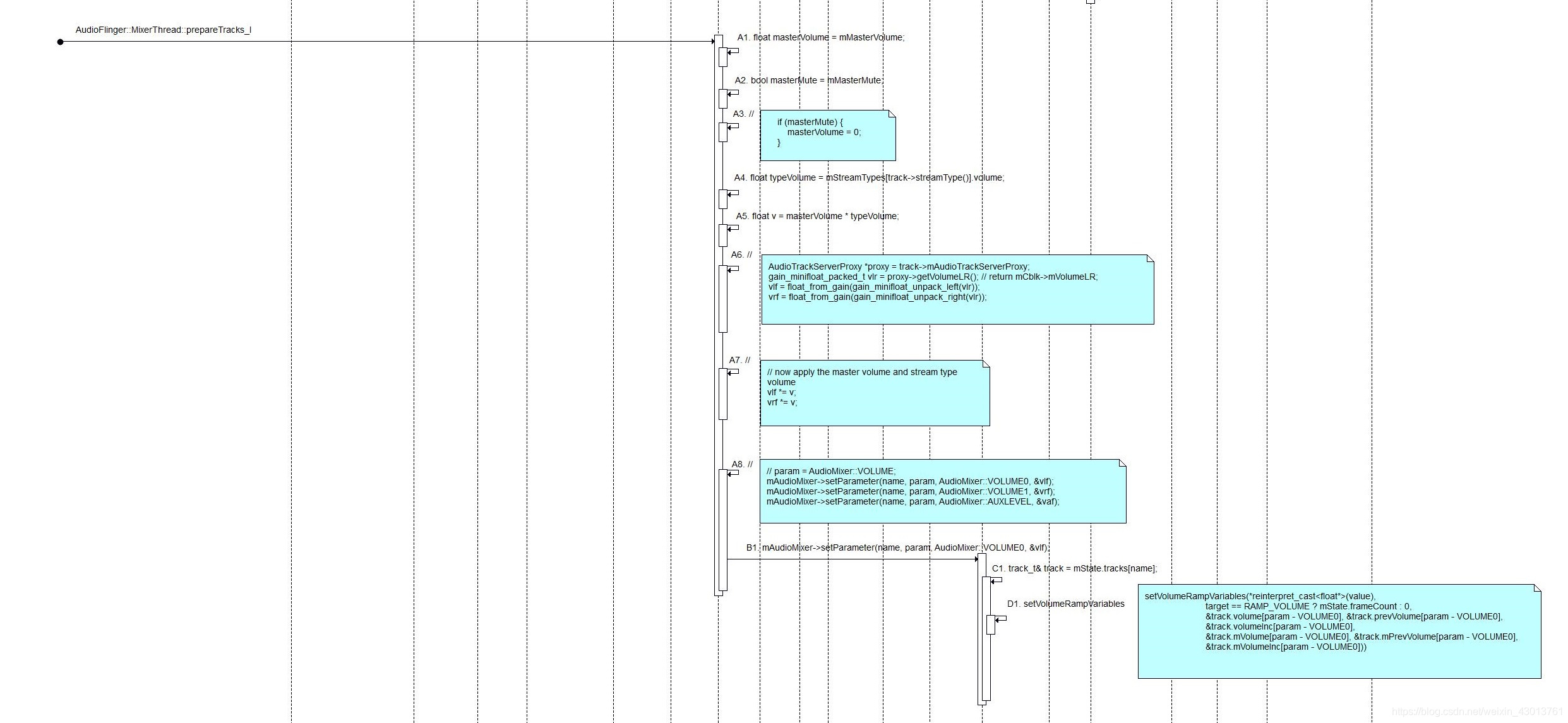Click the A1 float masterVolume message text

click(821, 37)
